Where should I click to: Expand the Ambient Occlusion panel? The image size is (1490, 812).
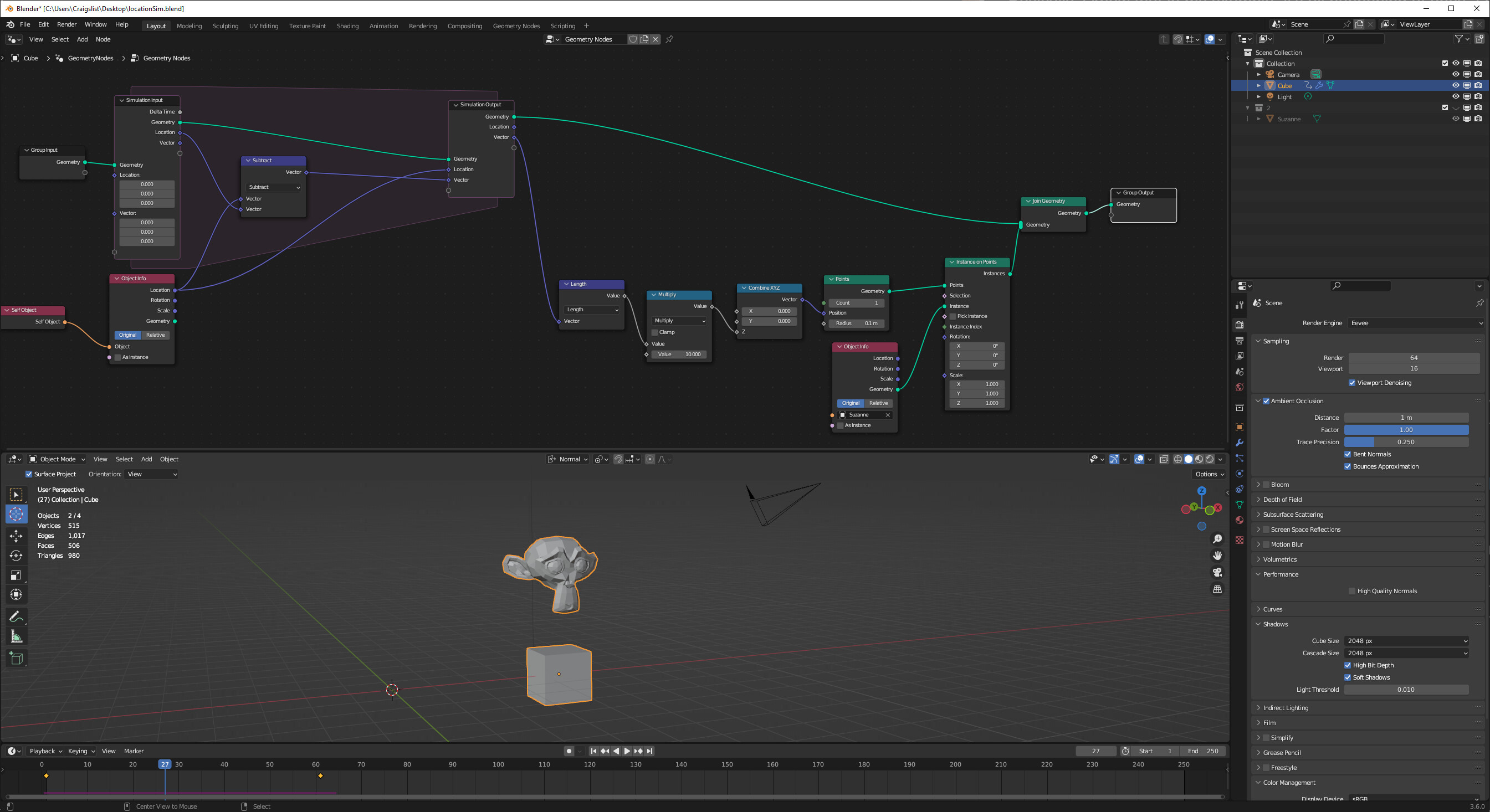1258,400
